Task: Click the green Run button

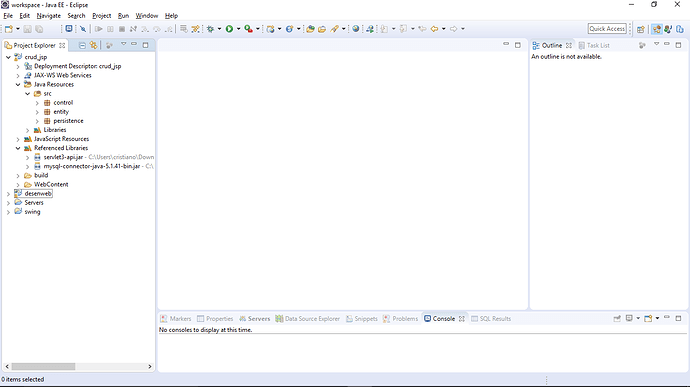Action: (x=229, y=29)
